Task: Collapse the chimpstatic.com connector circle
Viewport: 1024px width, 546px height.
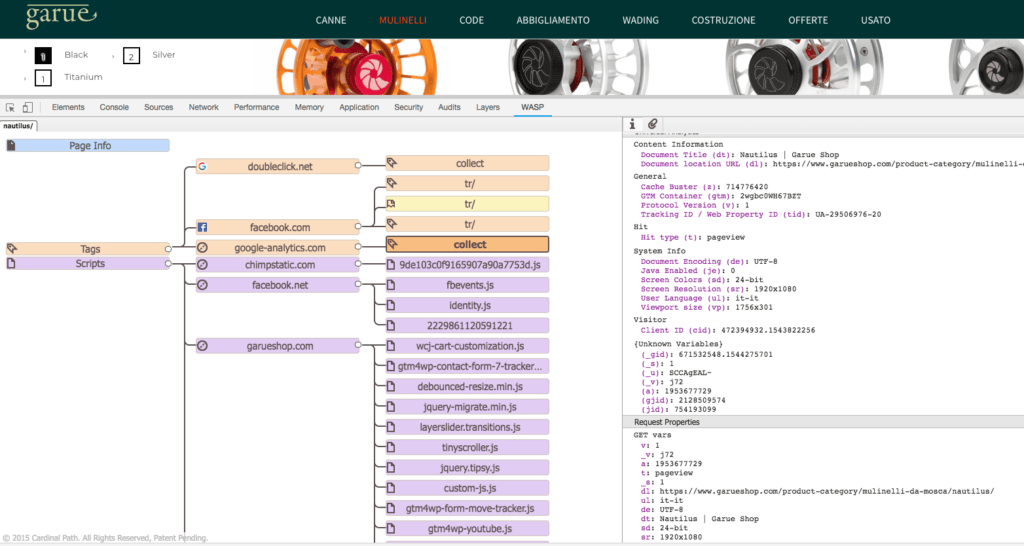Action: click(358, 264)
